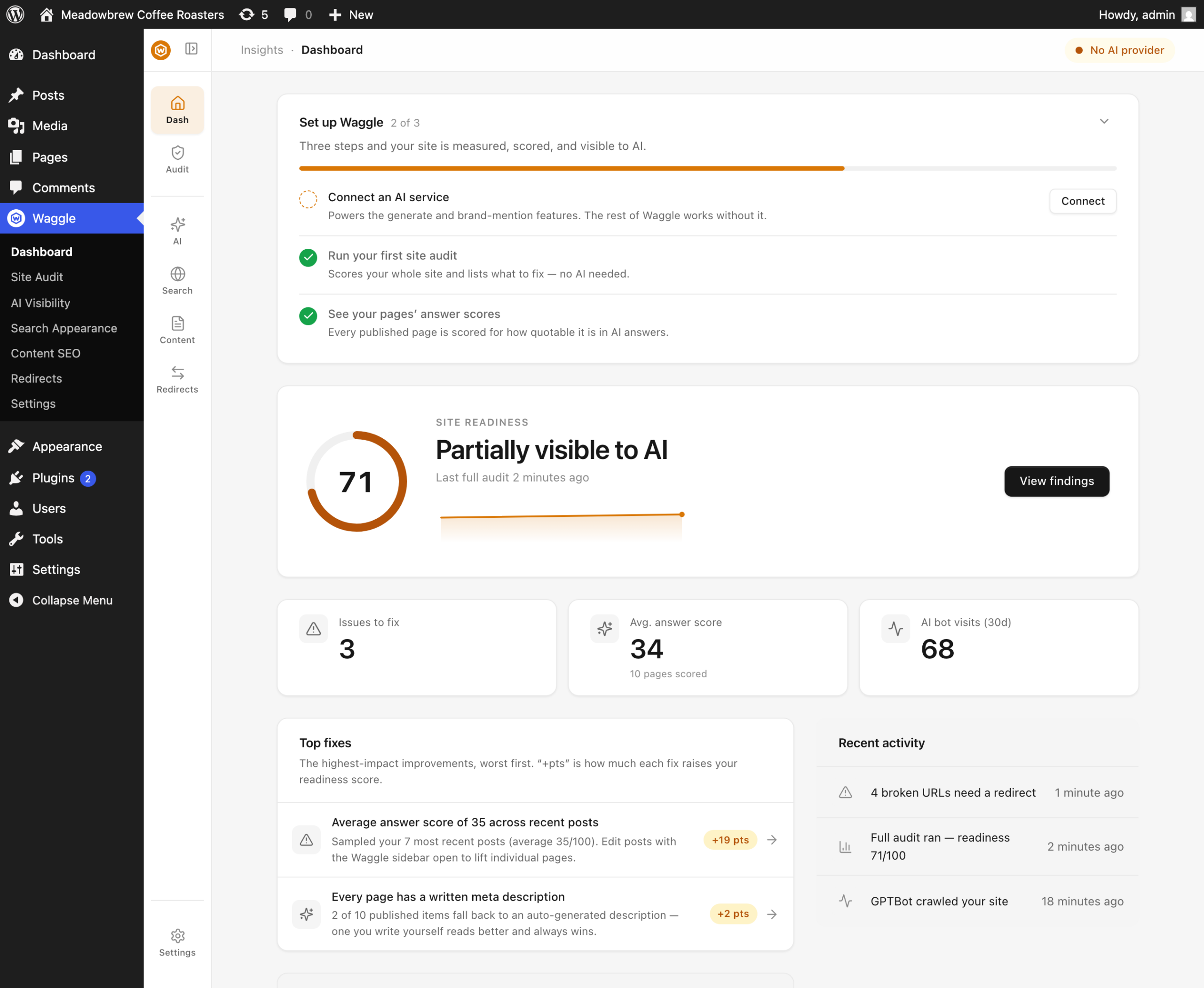Click the arrow beside +2 pts
1204x988 pixels.
772,914
